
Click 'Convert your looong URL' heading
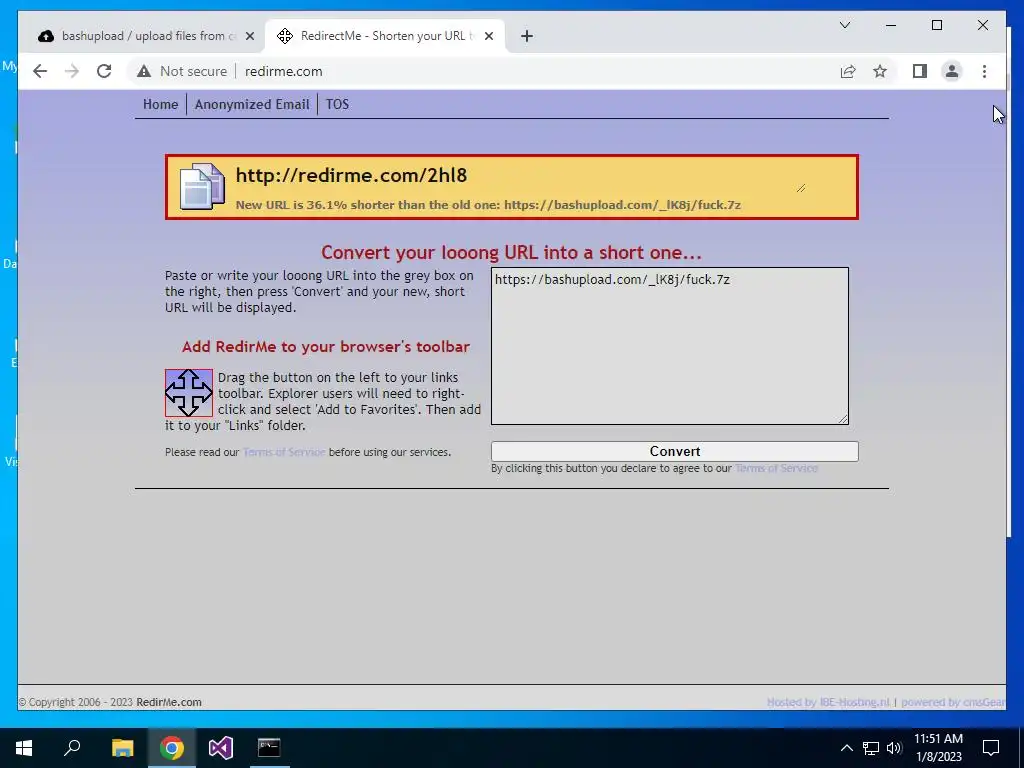click(x=511, y=253)
